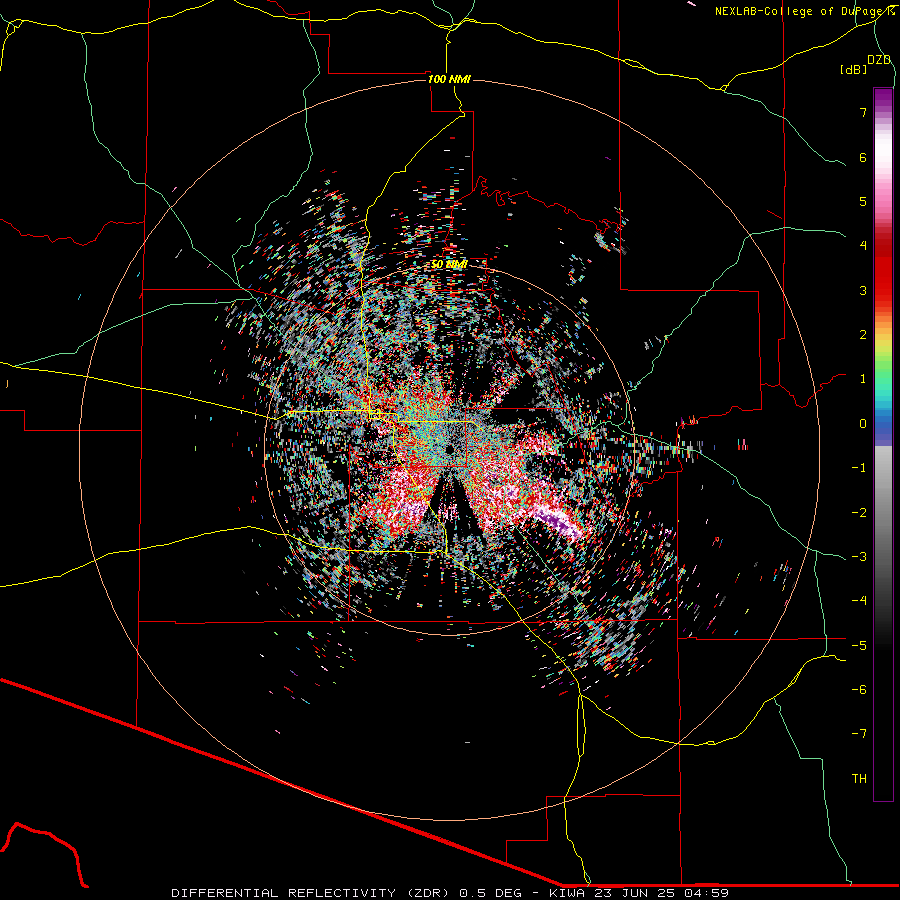The height and width of the screenshot is (900, 900).
Task: Click the -2 value on the color scale
Action: click(859, 513)
